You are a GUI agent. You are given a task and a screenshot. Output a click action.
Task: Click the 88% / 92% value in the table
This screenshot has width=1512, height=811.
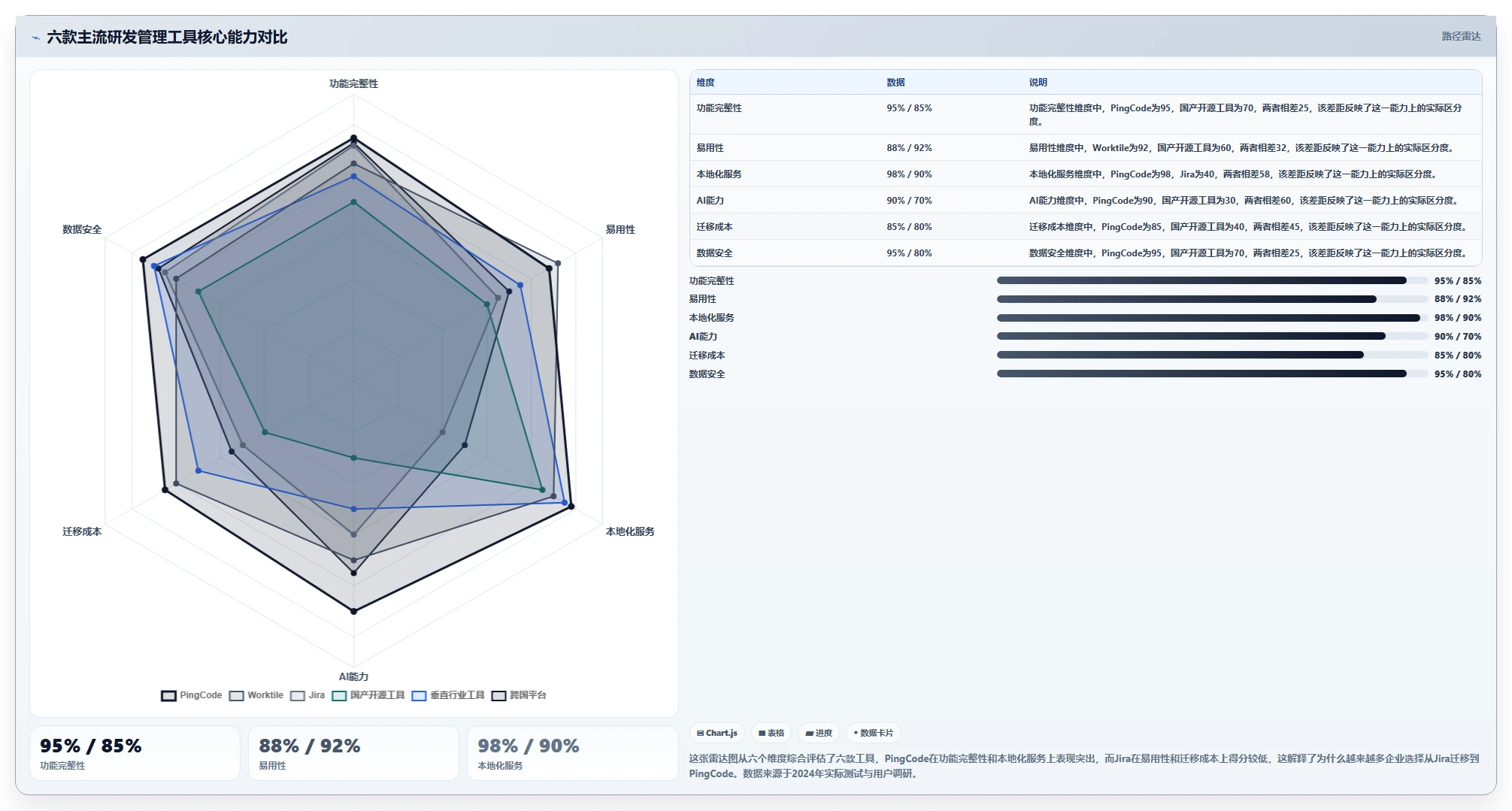point(909,148)
